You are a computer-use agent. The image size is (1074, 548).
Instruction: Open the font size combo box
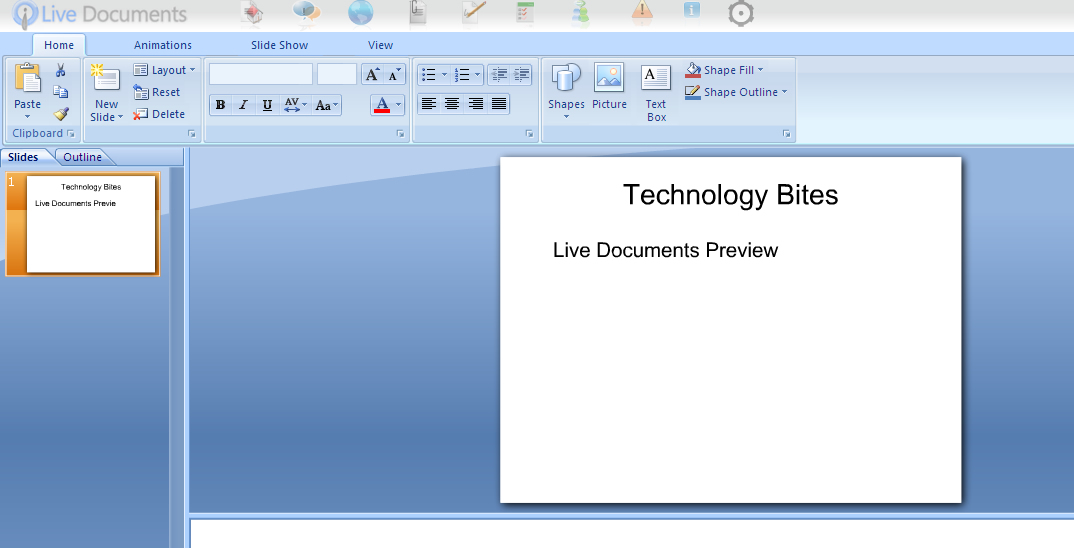(337, 74)
